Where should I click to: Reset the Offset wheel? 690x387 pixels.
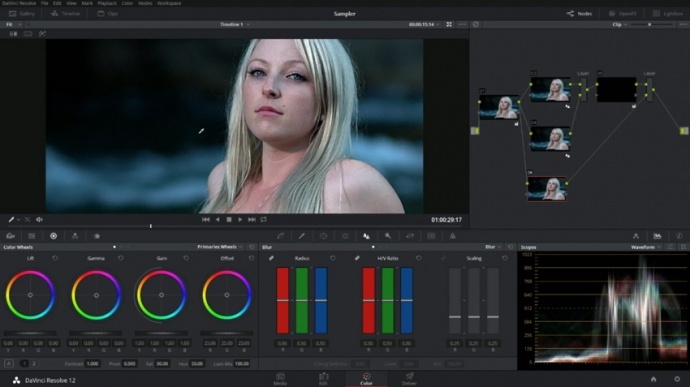click(x=251, y=258)
